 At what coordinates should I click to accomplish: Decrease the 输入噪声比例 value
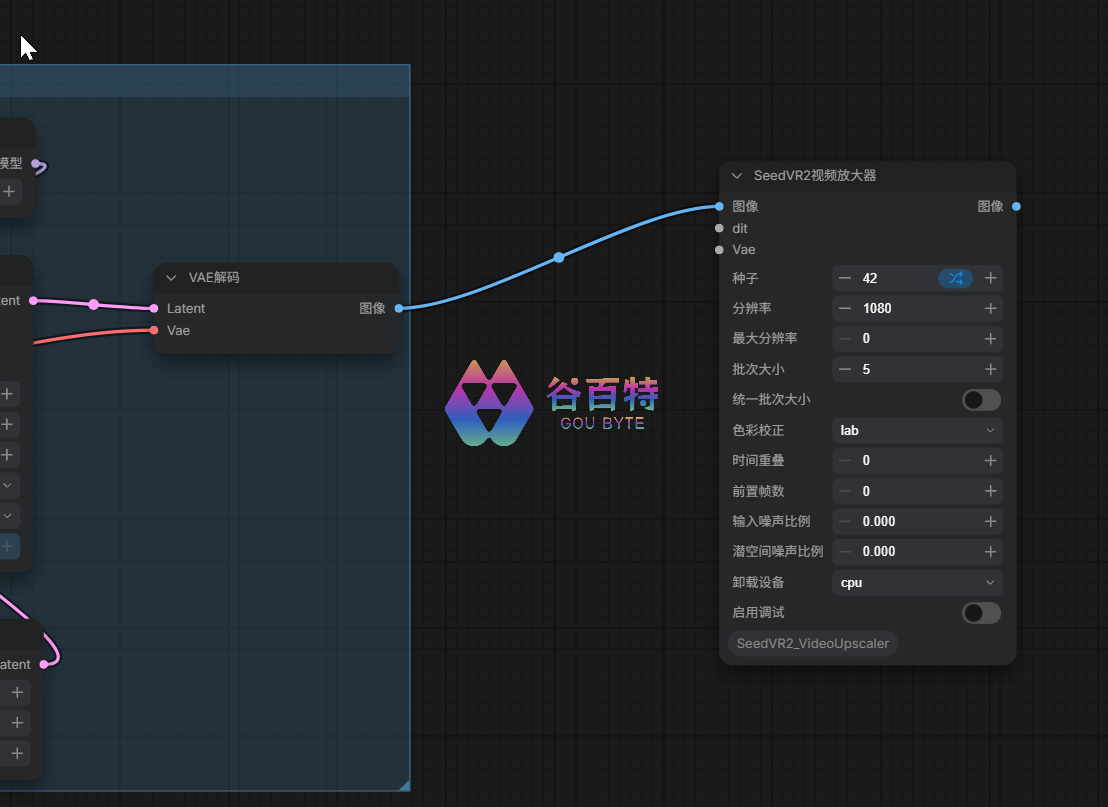(x=845, y=522)
